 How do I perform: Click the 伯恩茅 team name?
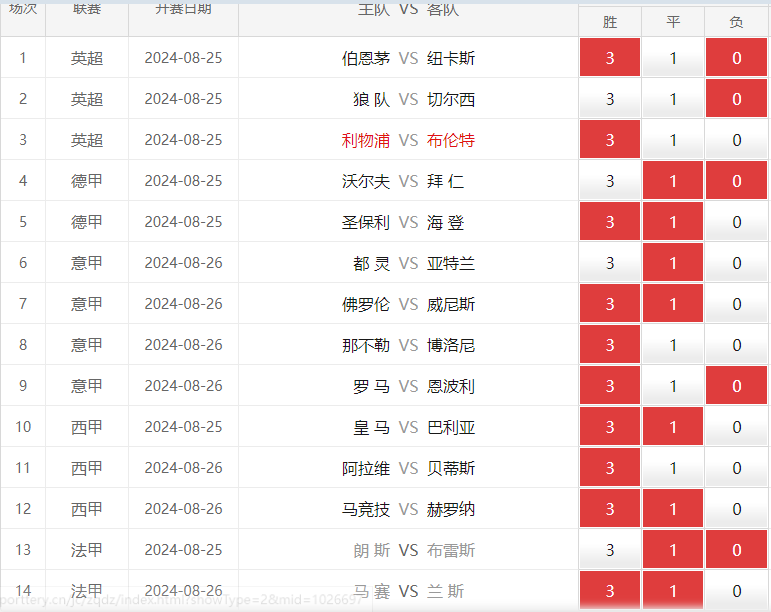[x=365, y=58]
